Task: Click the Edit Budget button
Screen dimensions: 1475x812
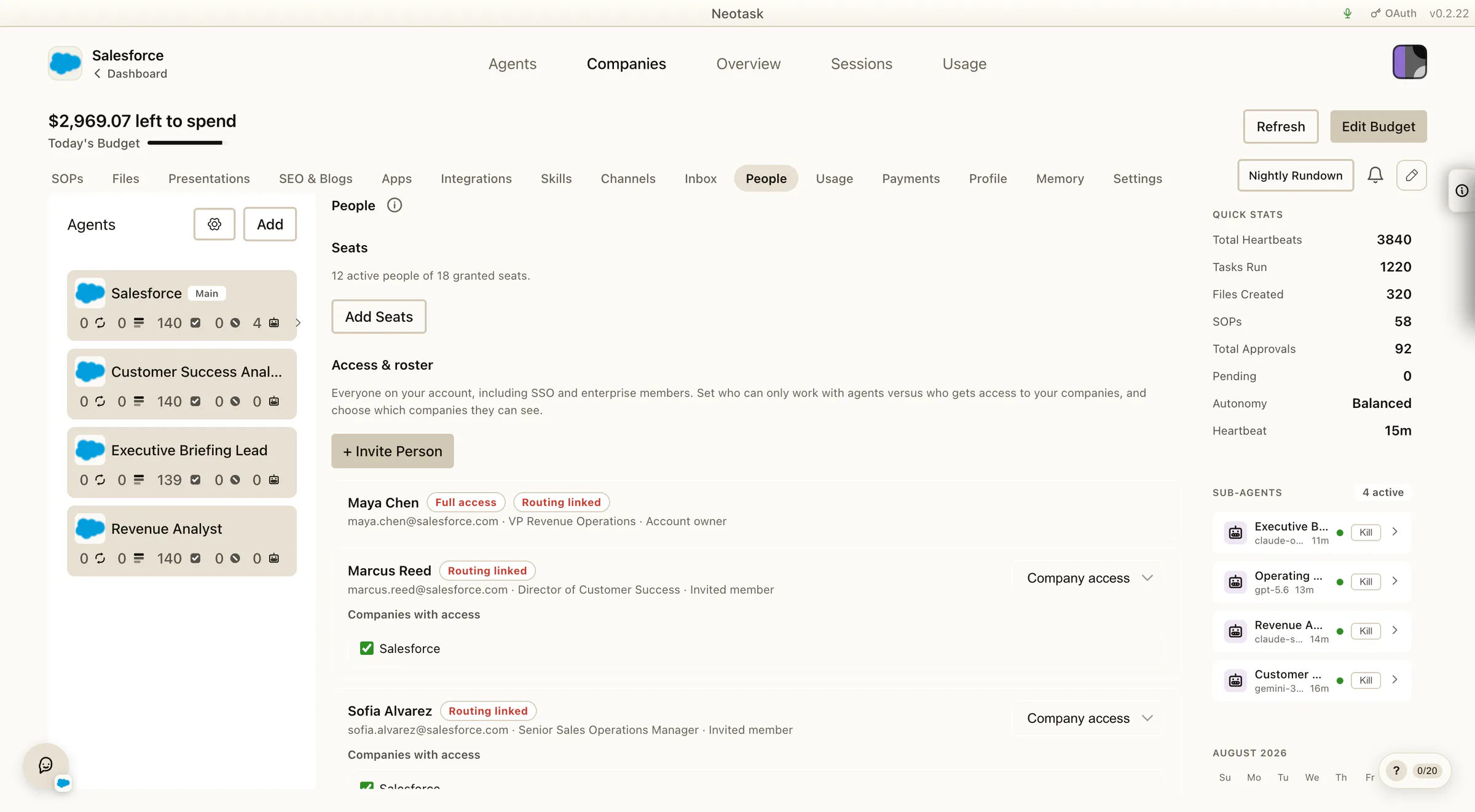Action: point(1379,127)
